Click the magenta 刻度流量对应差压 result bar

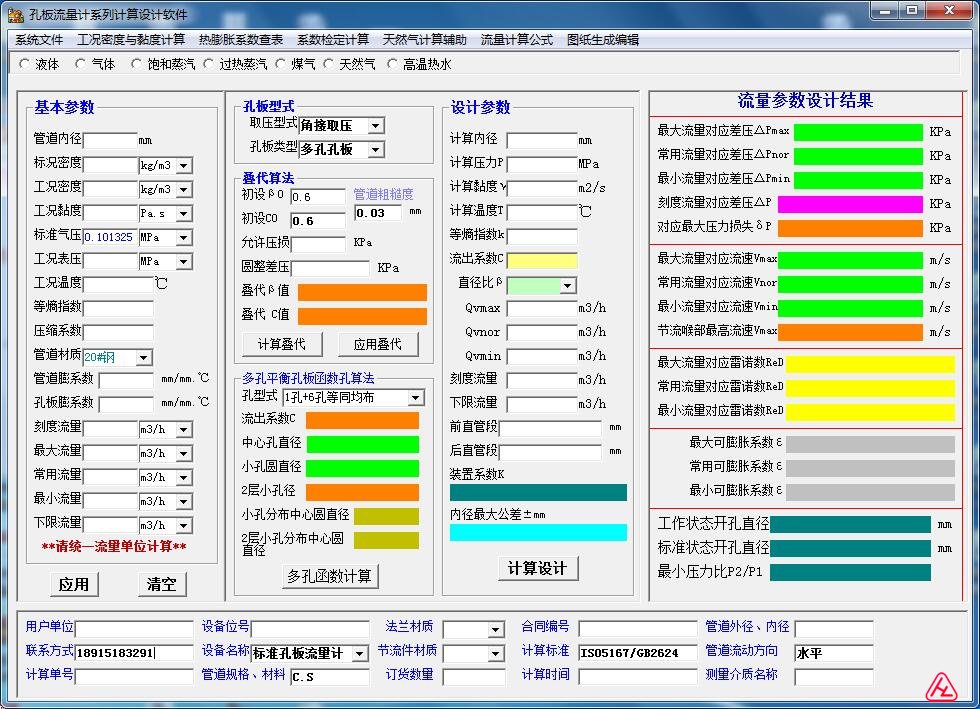pos(849,204)
